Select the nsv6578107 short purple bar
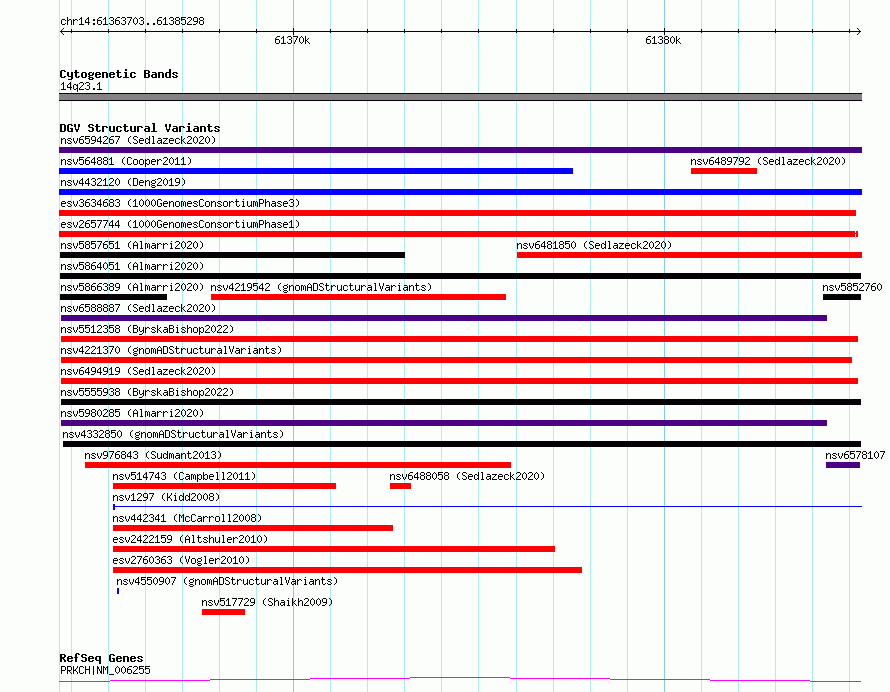This screenshot has width=890, height=692. (x=843, y=465)
